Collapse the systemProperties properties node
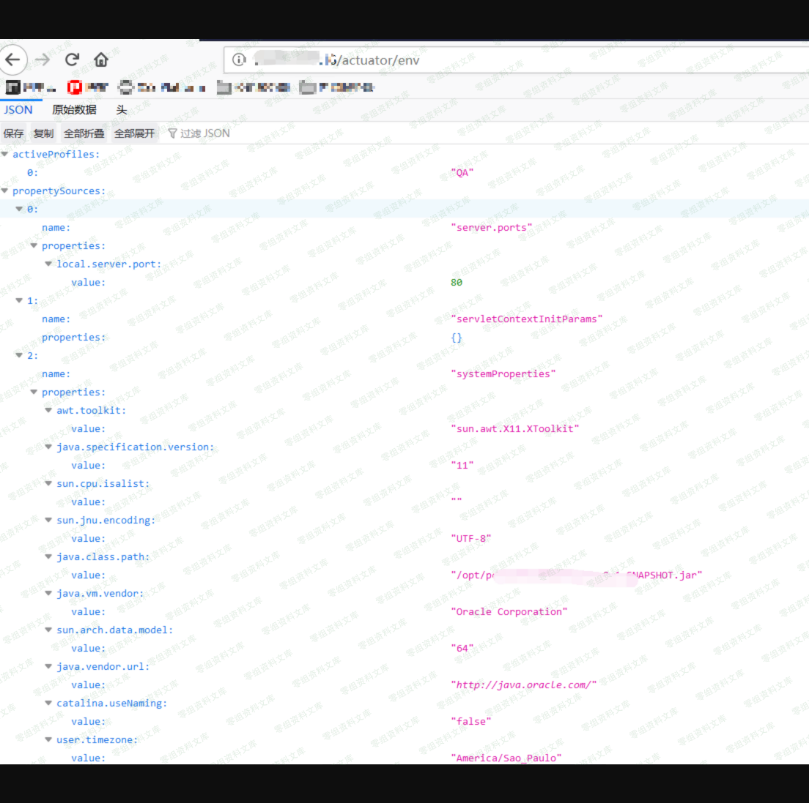Screen dimensions: 809x803 tap(34, 392)
